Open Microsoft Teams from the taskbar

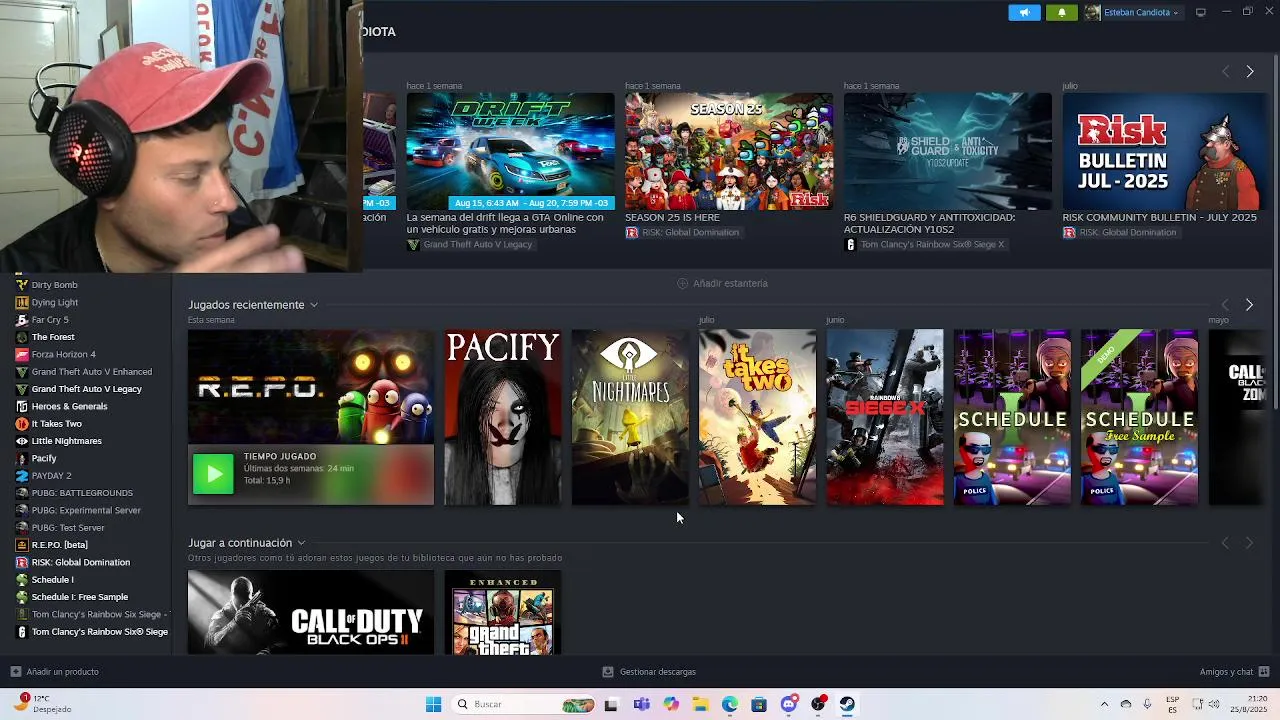(x=641, y=704)
